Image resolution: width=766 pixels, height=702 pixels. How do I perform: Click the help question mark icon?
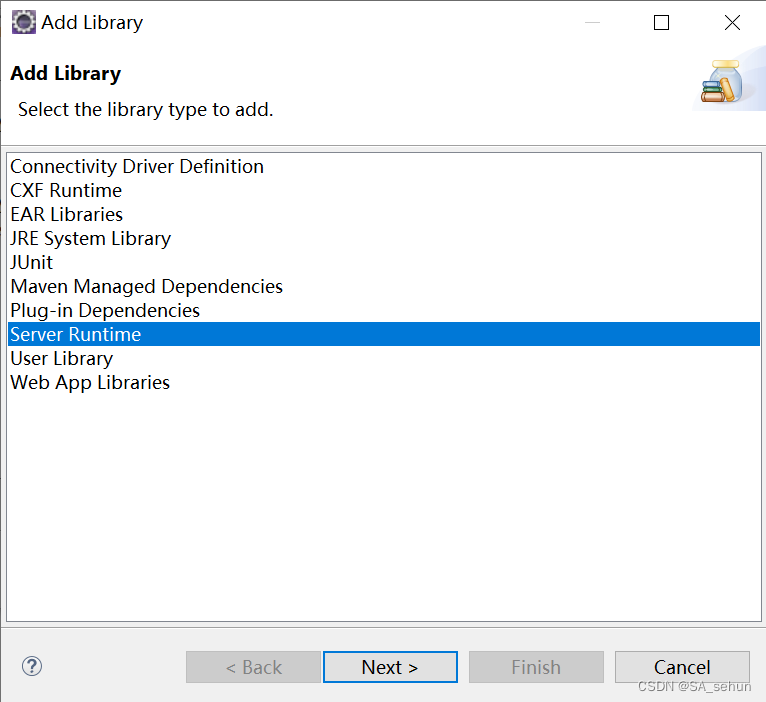point(32,666)
